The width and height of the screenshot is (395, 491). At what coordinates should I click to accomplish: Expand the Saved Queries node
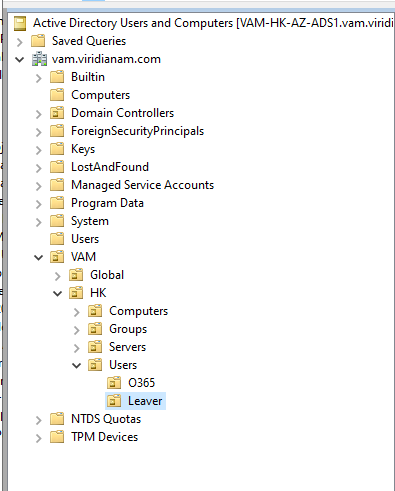tap(20, 42)
